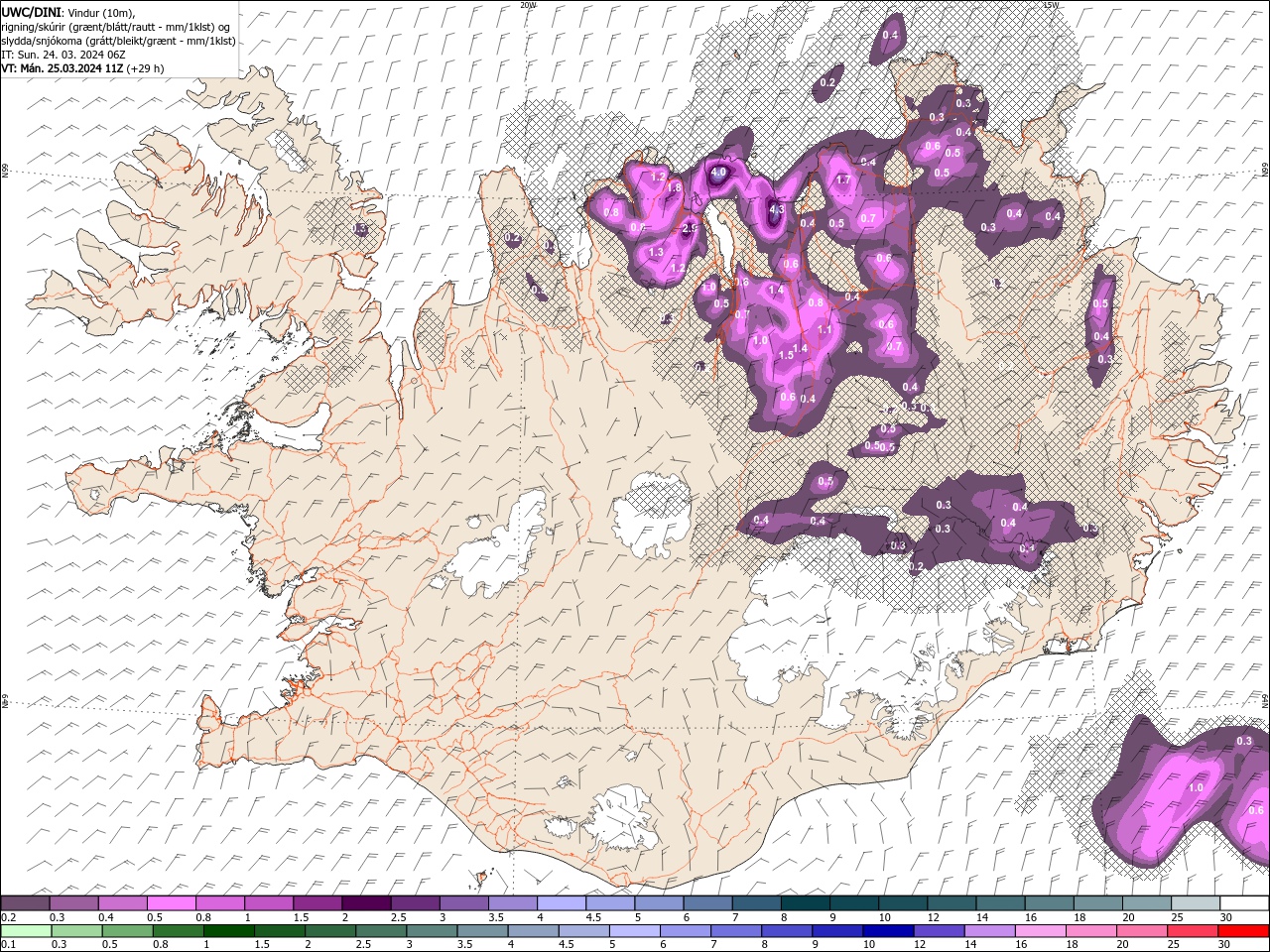Pick the pale green 0.1 lower legend swatch
Viewport: 1270px width, 952px height.
click(26, 930)
